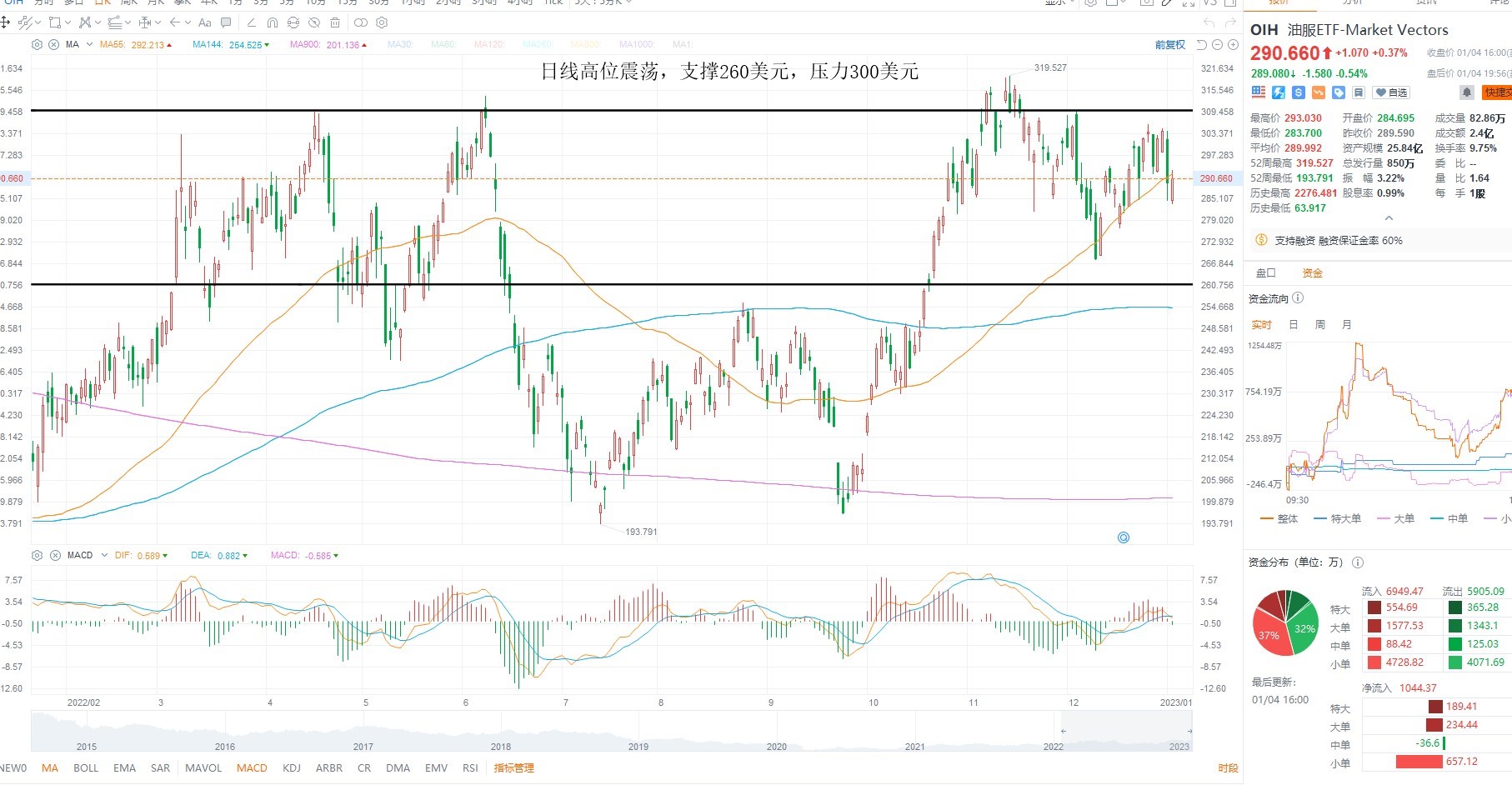This screenshot has width=1512, height=785.
Task: Zoom out chart with the minus circle icon
Action: (x=1218, y=45)
